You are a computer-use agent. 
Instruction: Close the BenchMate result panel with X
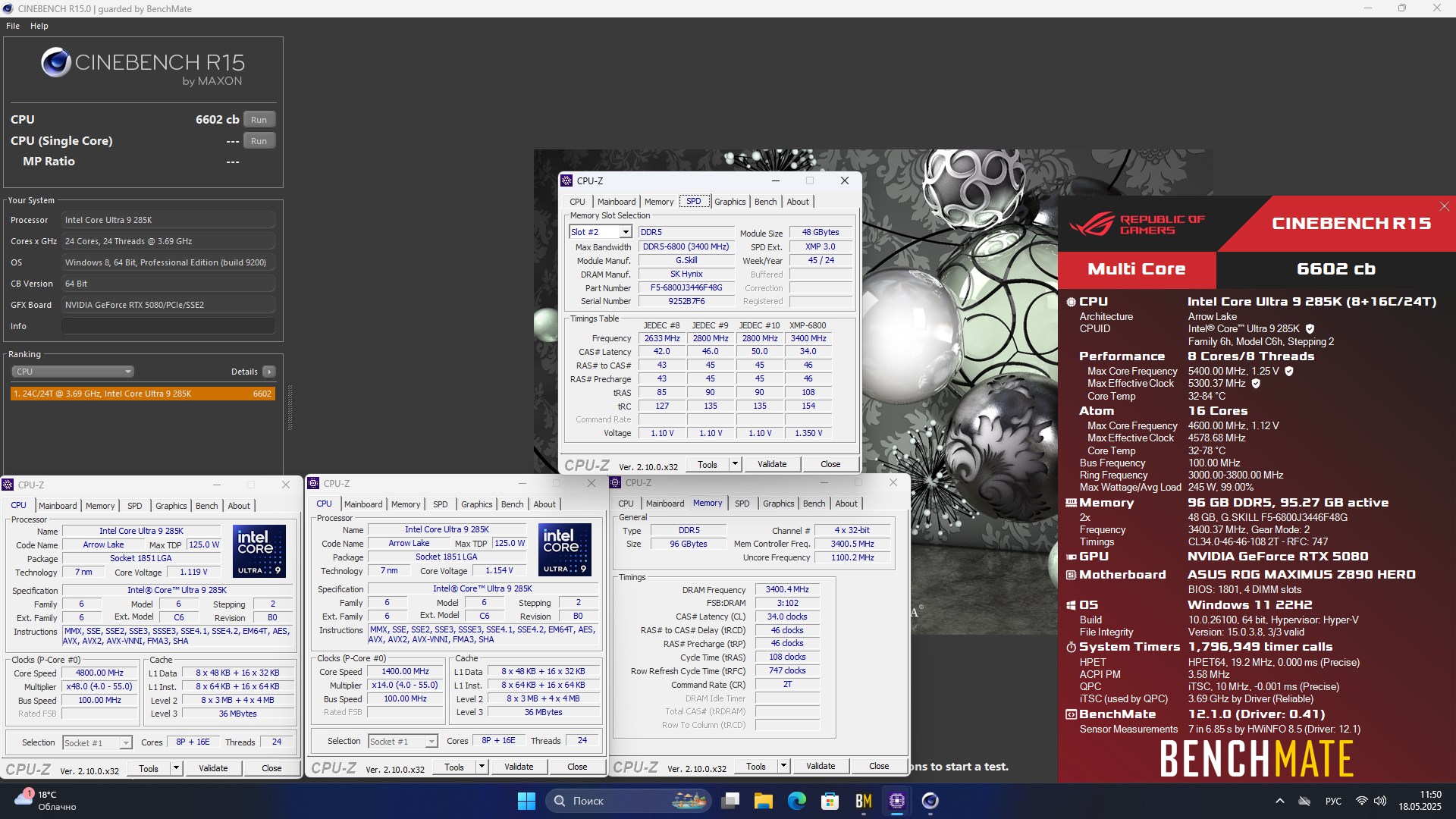click(x=1445, y=206)
